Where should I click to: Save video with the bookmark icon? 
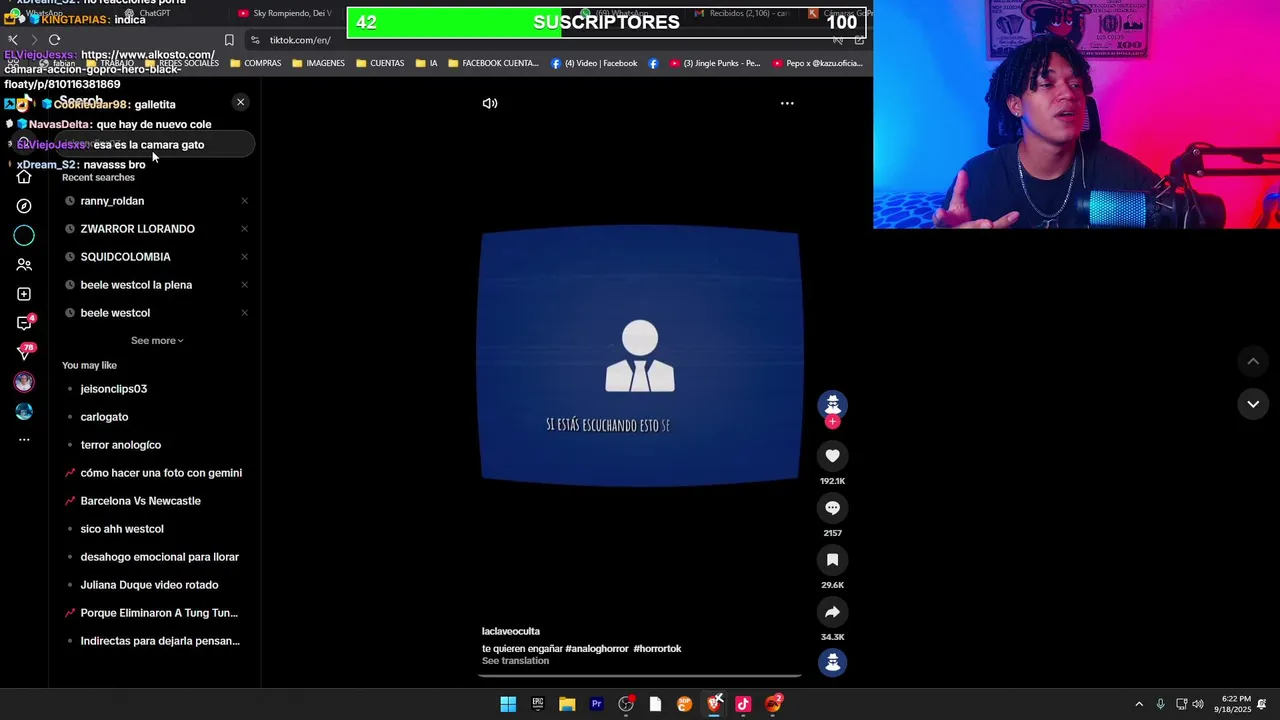pyautogui.click(x=832, y=560)
